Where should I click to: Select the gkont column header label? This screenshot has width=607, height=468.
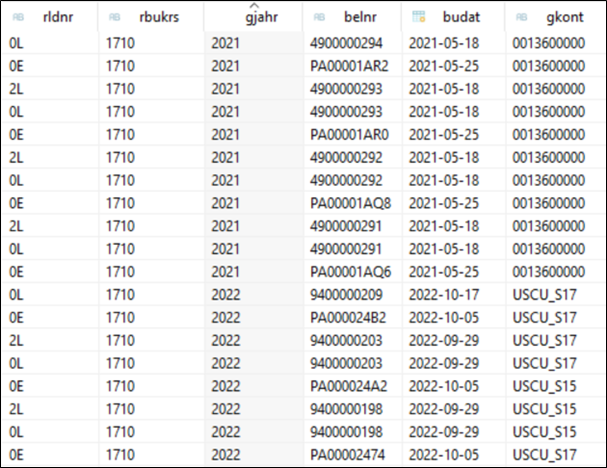pos(565,17)
